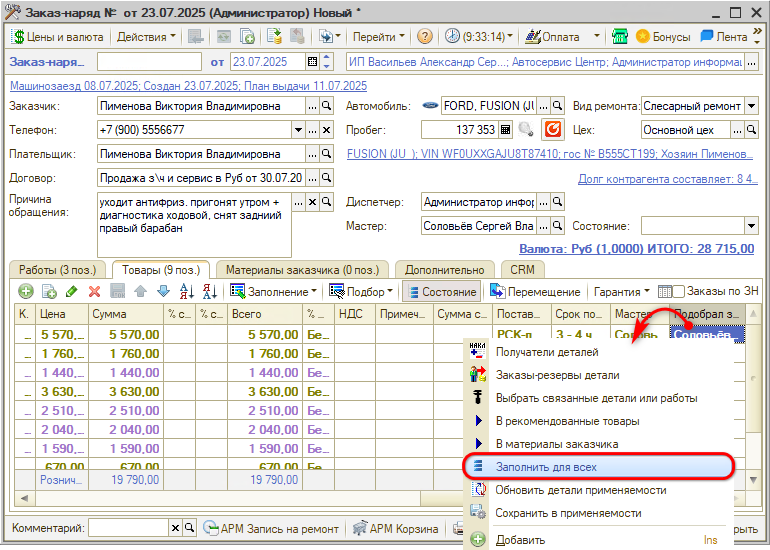
Task: Click into the Комментарий input field
Action: pyautogui.click(x=128, y=528)
